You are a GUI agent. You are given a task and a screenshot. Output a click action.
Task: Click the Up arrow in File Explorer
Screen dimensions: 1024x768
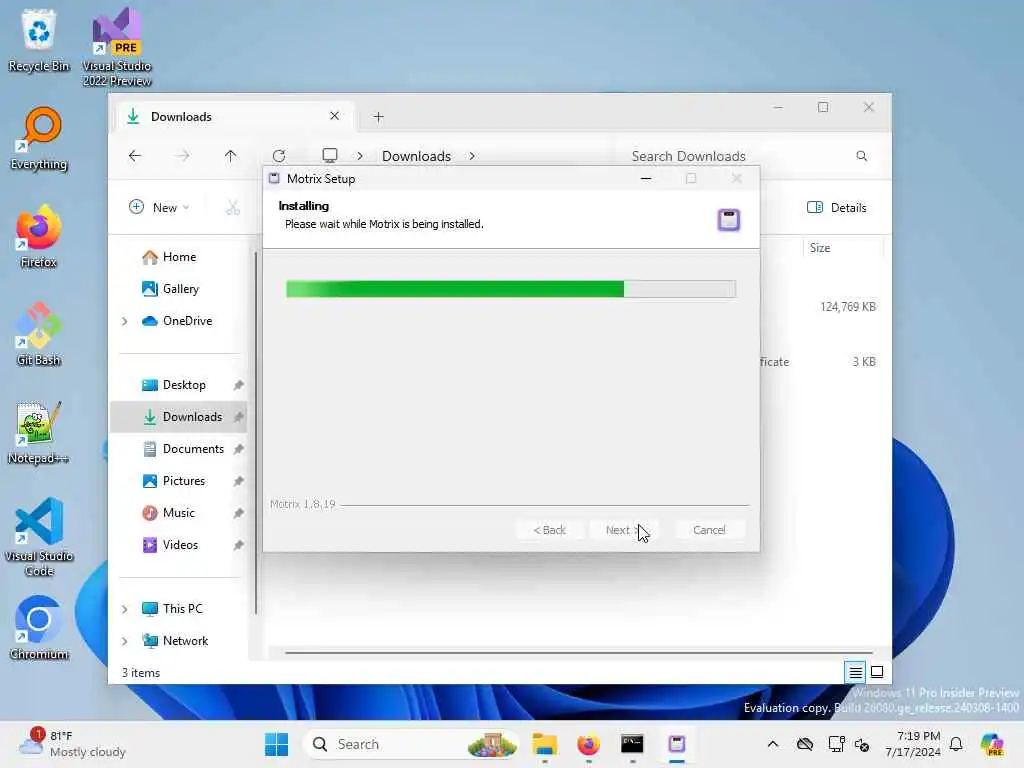click(230, 155)
